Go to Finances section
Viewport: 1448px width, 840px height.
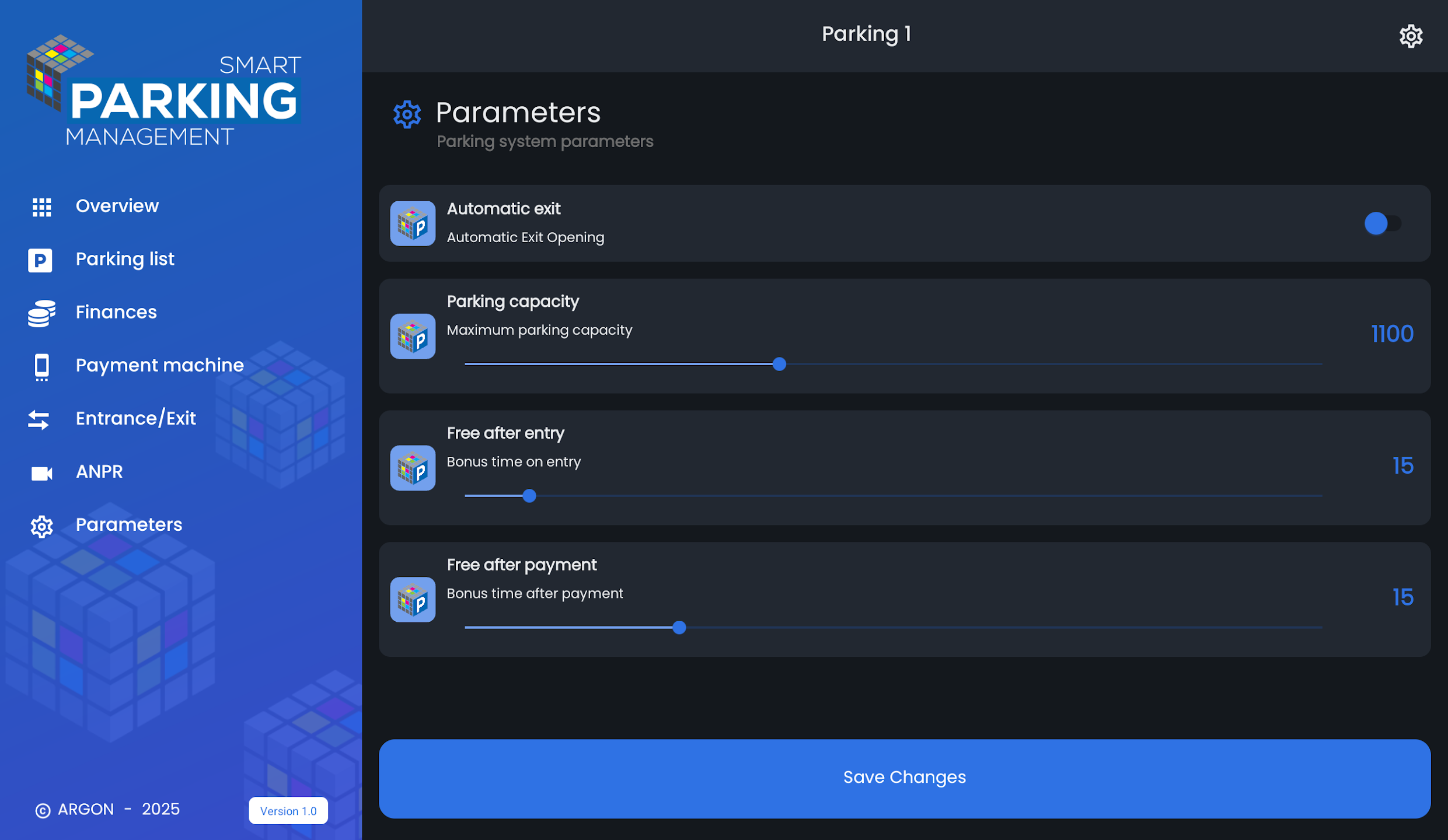pyautogui.click(x=116, y=313)
